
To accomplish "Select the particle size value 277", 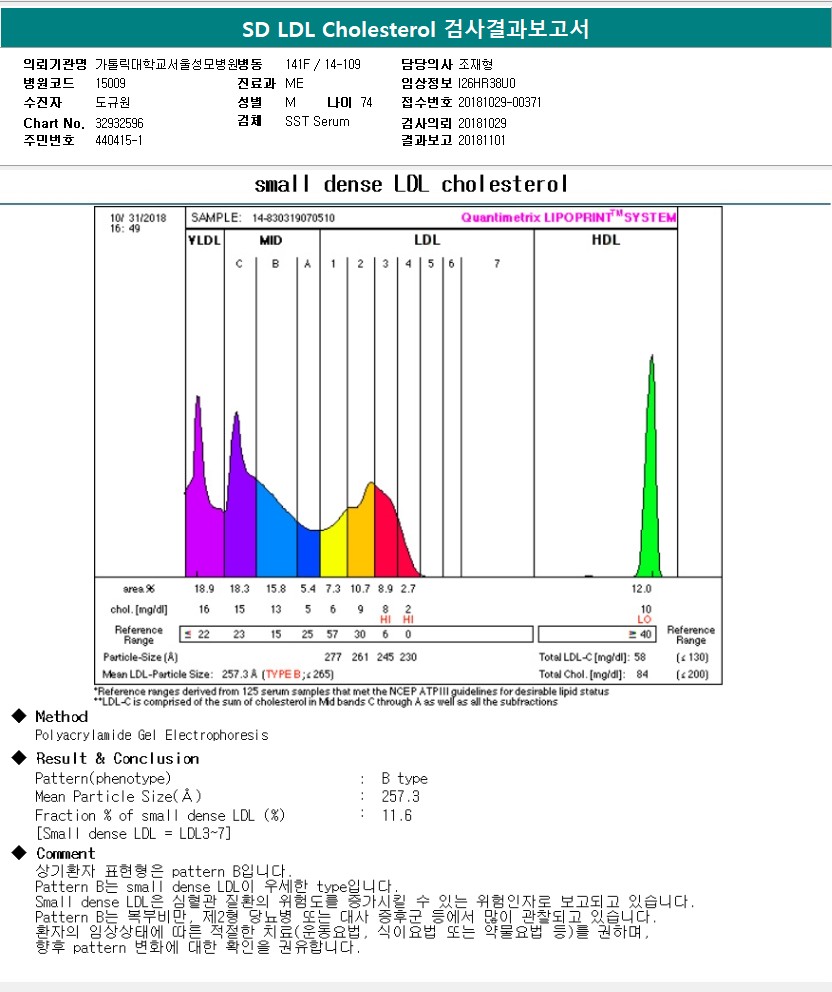I will (x=333, y=657).
